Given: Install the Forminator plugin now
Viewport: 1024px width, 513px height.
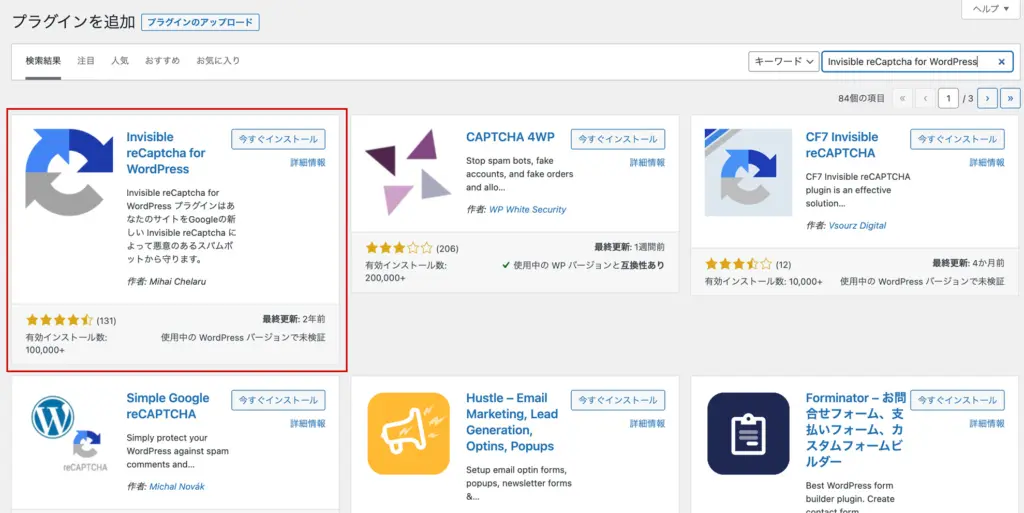Looking at the screenshot, I should point(957,400).
